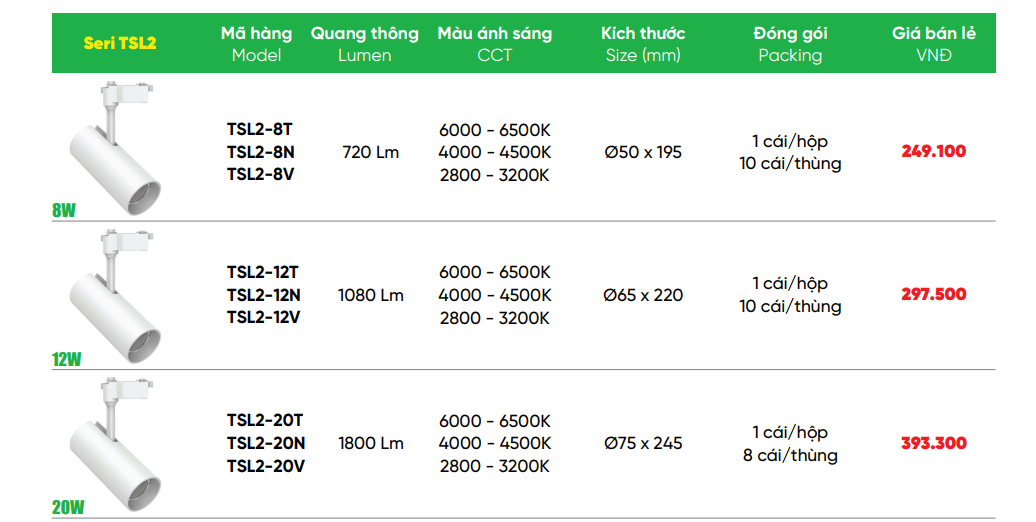The image size is (1036, 522).
Task: Select the red price 393.300
Action: [934, 443]
